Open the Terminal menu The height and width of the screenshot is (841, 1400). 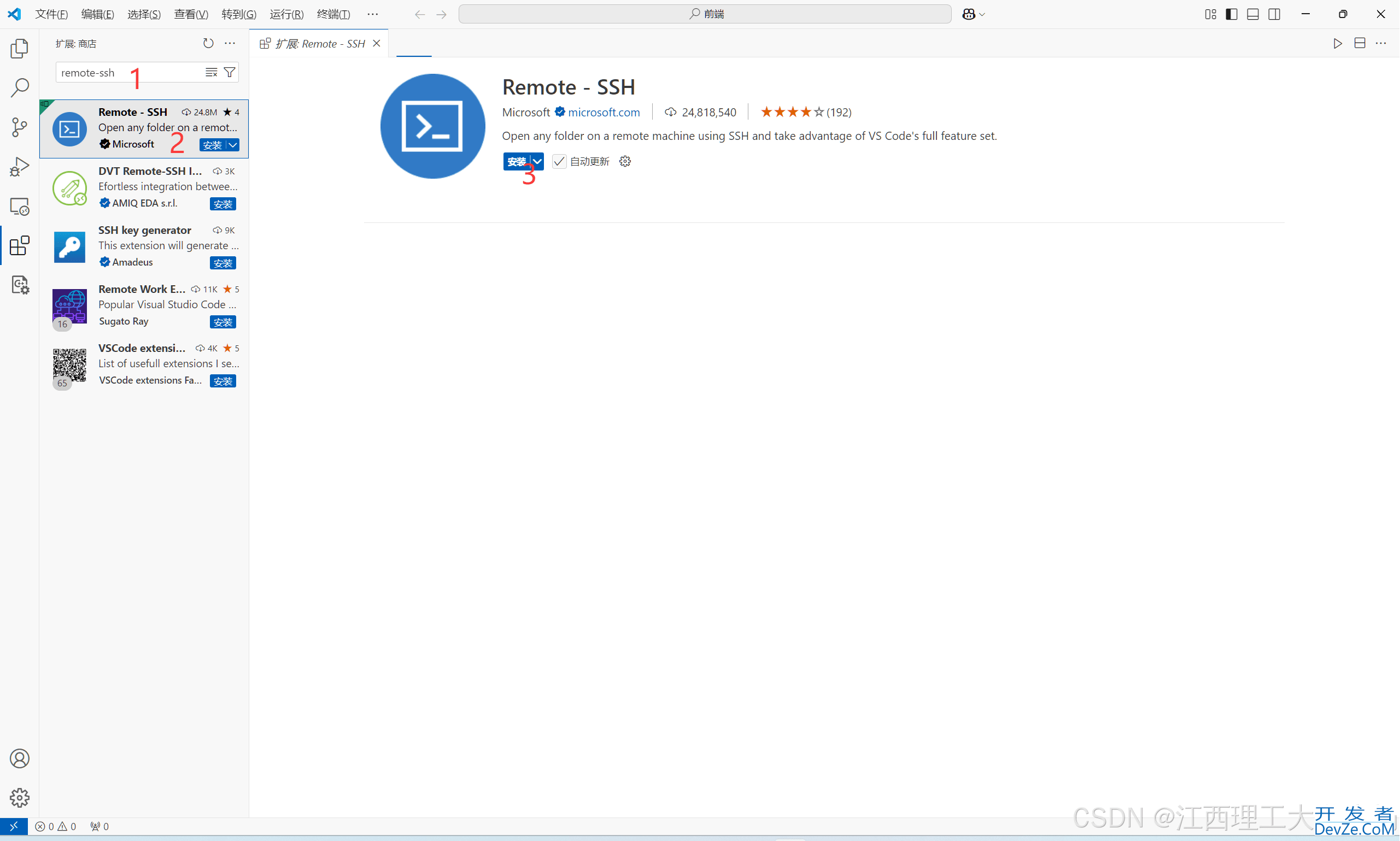pos(333,14)
